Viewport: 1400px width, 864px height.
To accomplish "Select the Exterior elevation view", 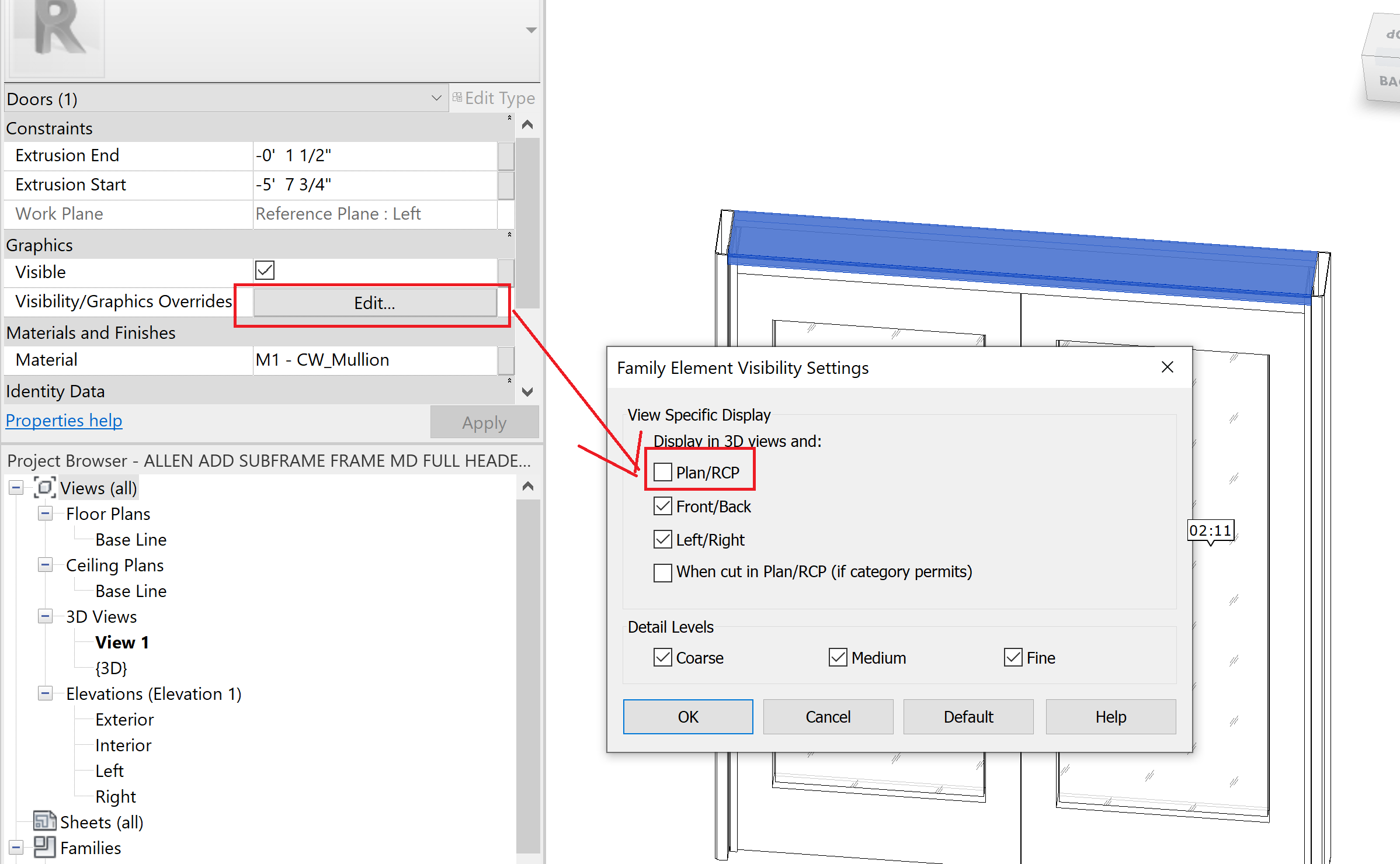I will pyautogui.click(x=124, y=719).
